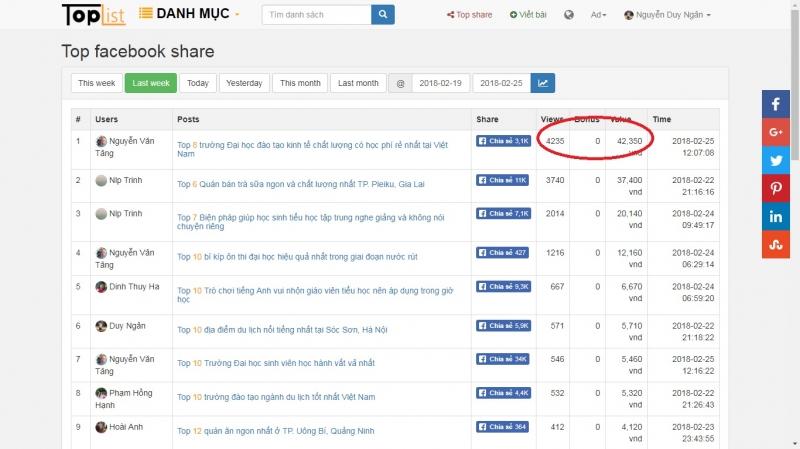Expand the DANH MỤC category menu
This screenshot has height=449, width=800.
189,14
